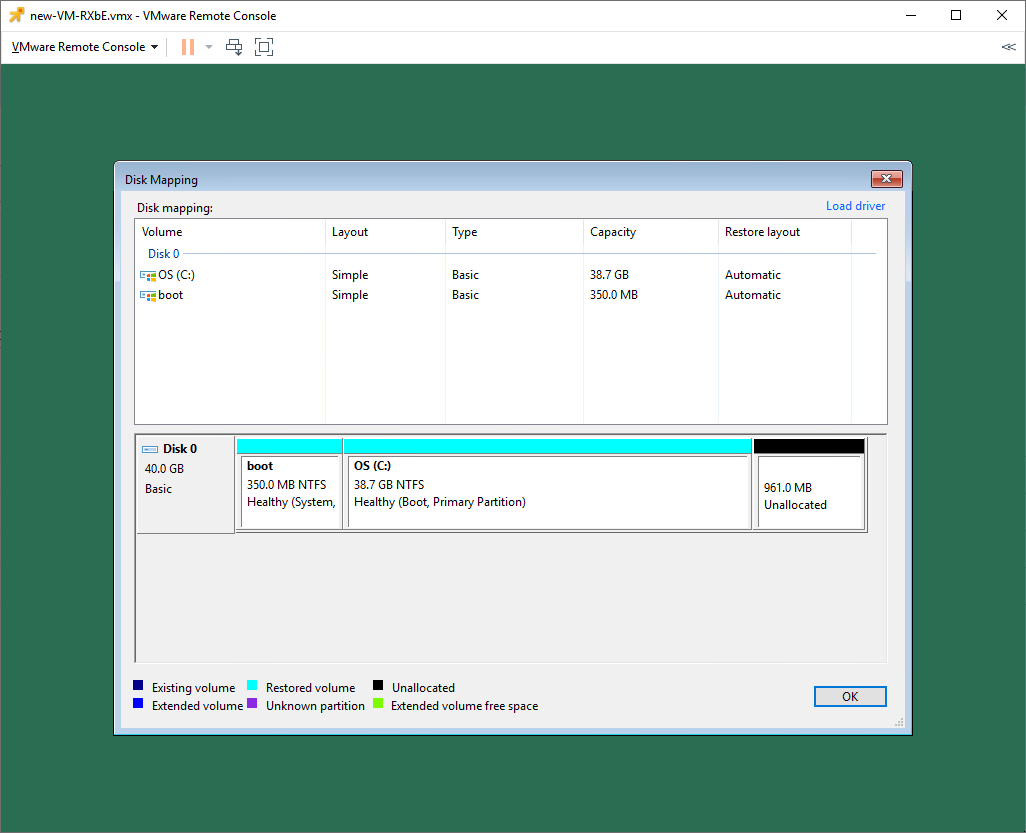The height and width of the screenshot is (833, 1026).
Task: Sort by the Layout column header
Action: pyautogui.click(x=385, y=232)
